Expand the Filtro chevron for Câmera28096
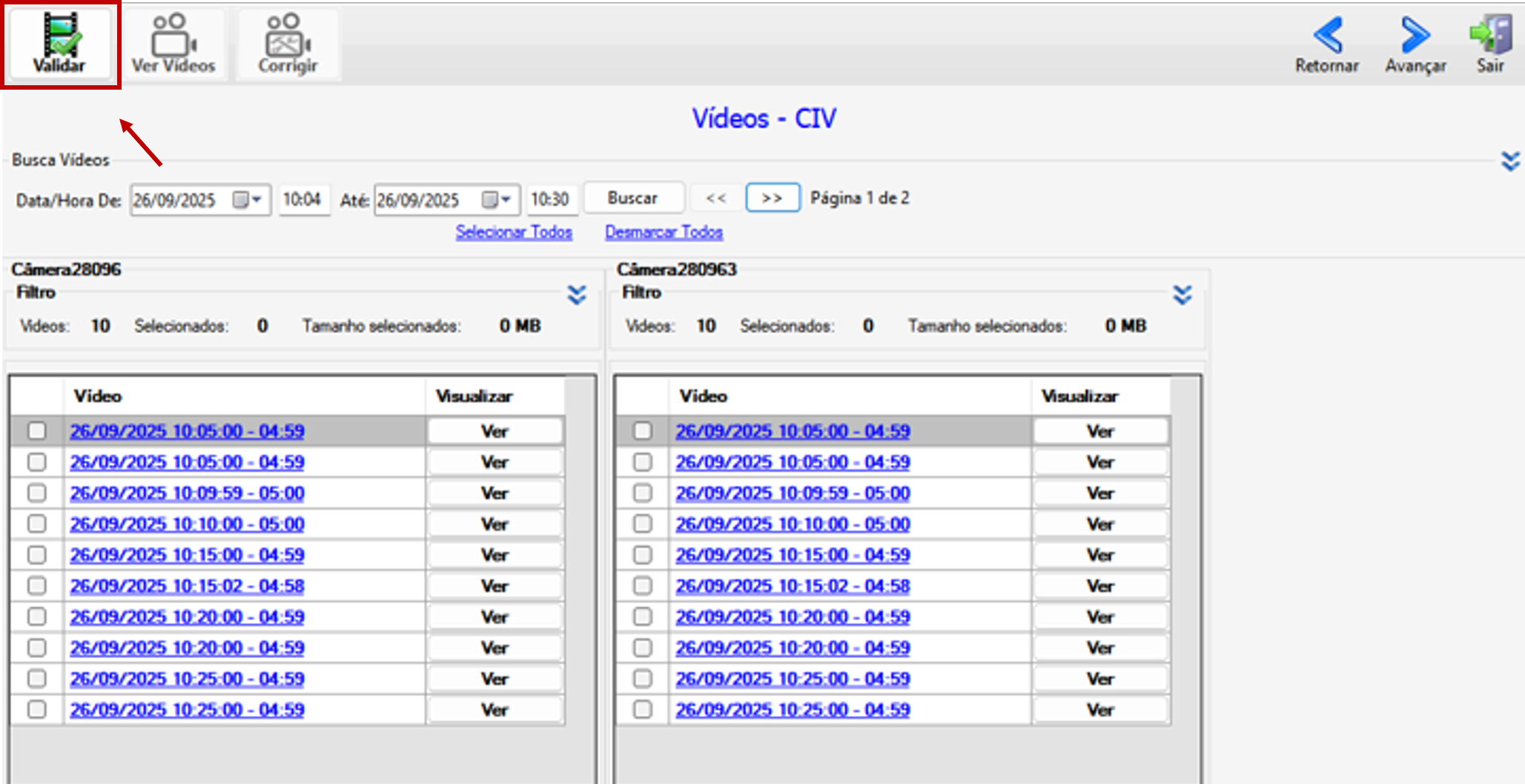 (577, 295)
